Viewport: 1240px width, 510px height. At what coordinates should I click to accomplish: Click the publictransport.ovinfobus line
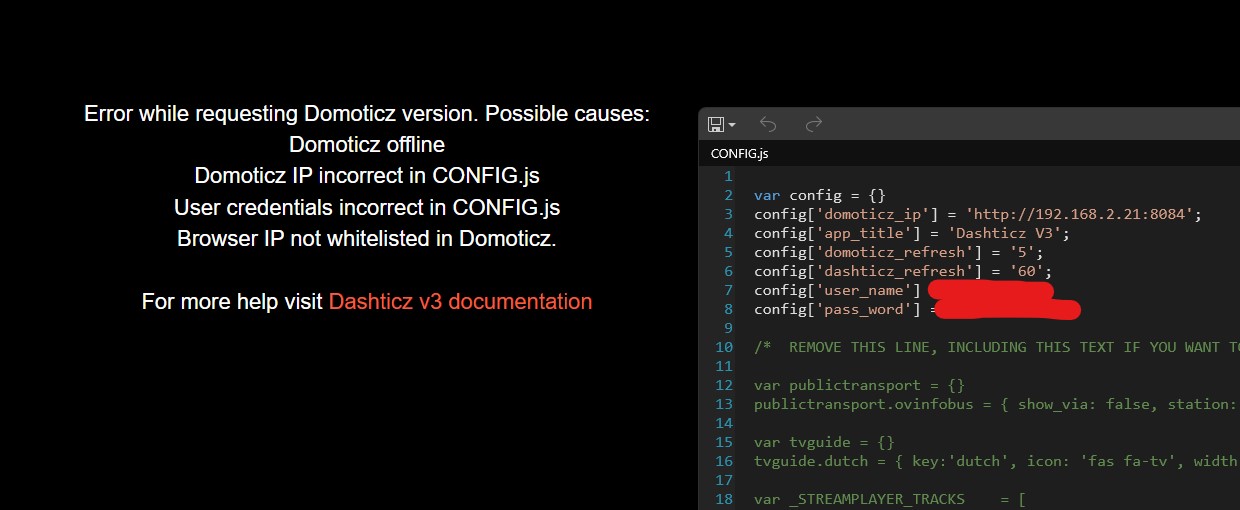point(997,404)
